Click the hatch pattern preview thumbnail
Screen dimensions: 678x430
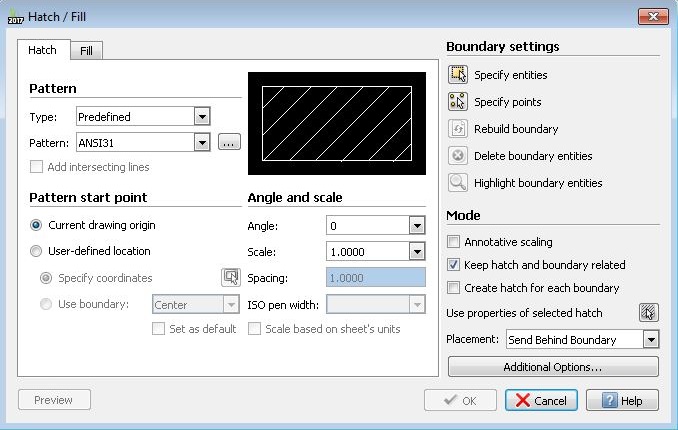tap(337, 124)
